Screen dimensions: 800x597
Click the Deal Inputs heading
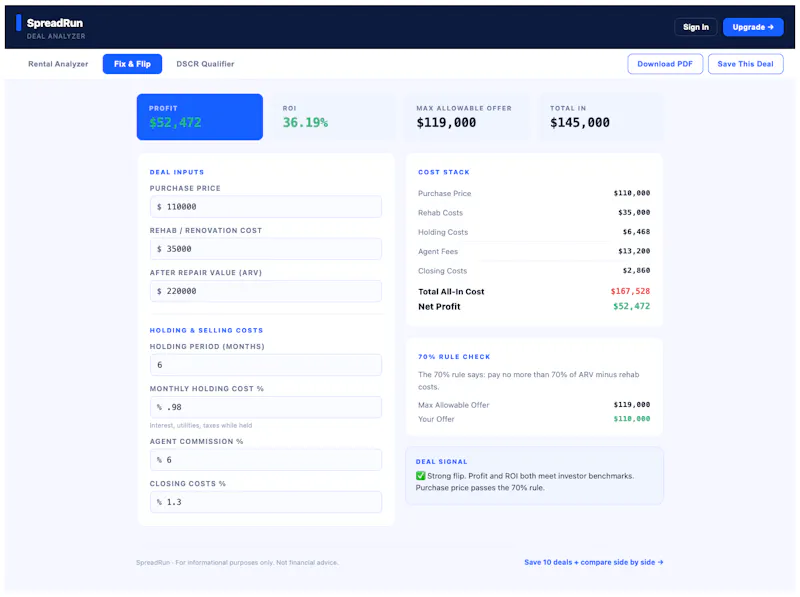coord(177,172)
